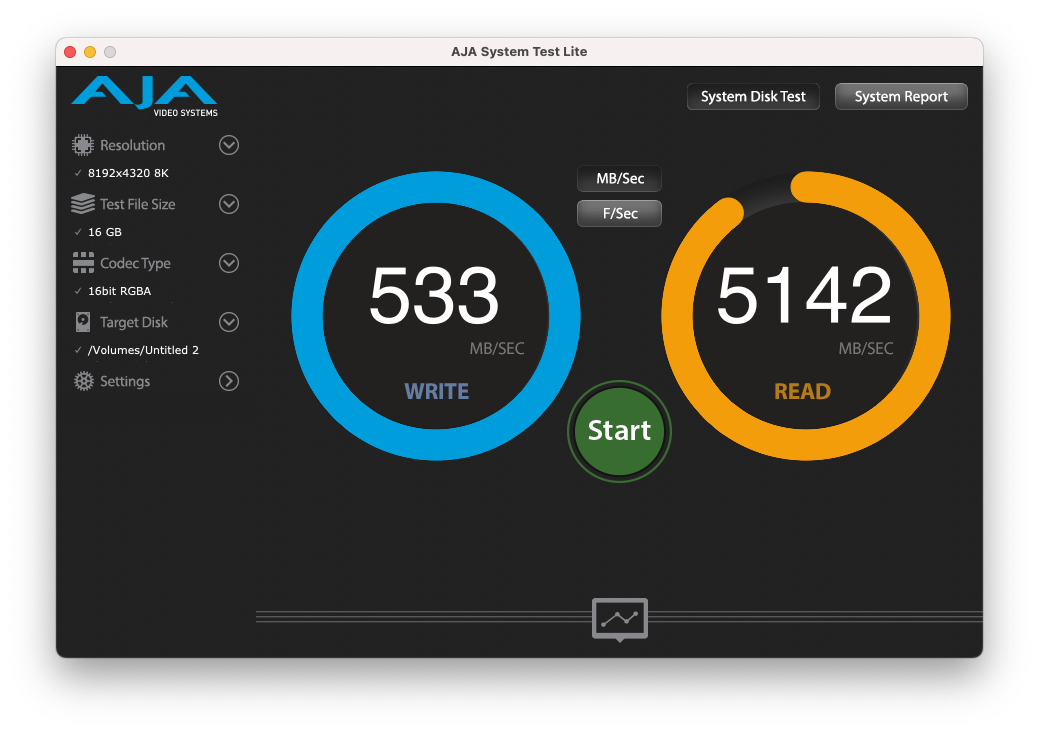Screen dimensions: 1039x732
Task: Expand the Target Disk dropdown arrow
Action: coord(229,322)
